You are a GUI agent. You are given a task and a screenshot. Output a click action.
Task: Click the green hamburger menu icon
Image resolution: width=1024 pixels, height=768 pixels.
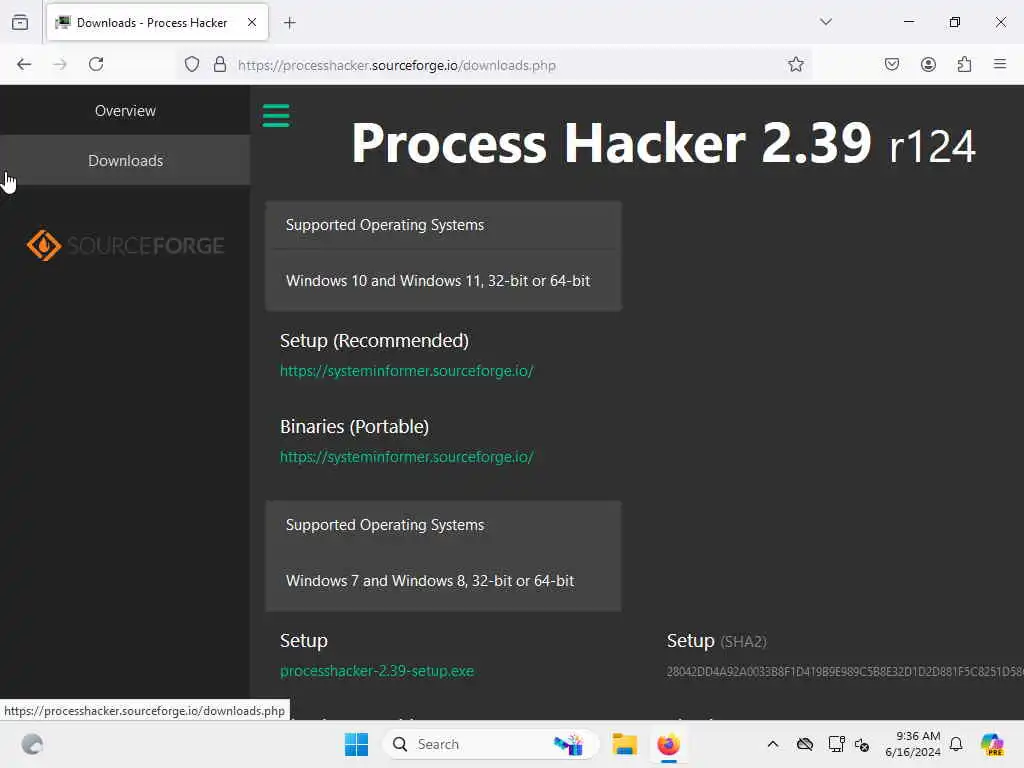click(x=276, y=116)
